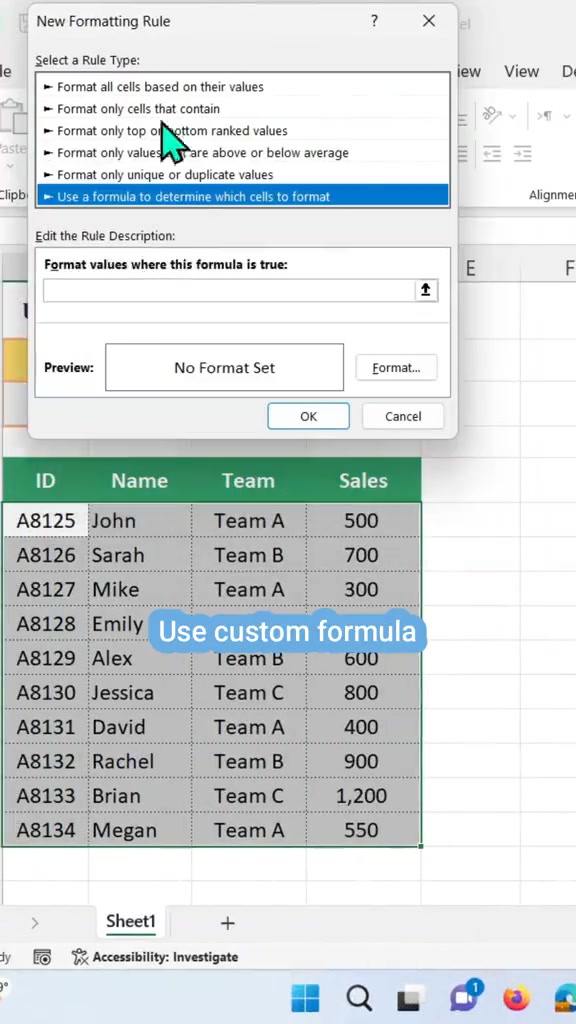Image resolution: width=576 pixels, height=1024 pixels.
Task: Close the New Formatting Rule dialog with X
Action: click(x=428, y=21)
